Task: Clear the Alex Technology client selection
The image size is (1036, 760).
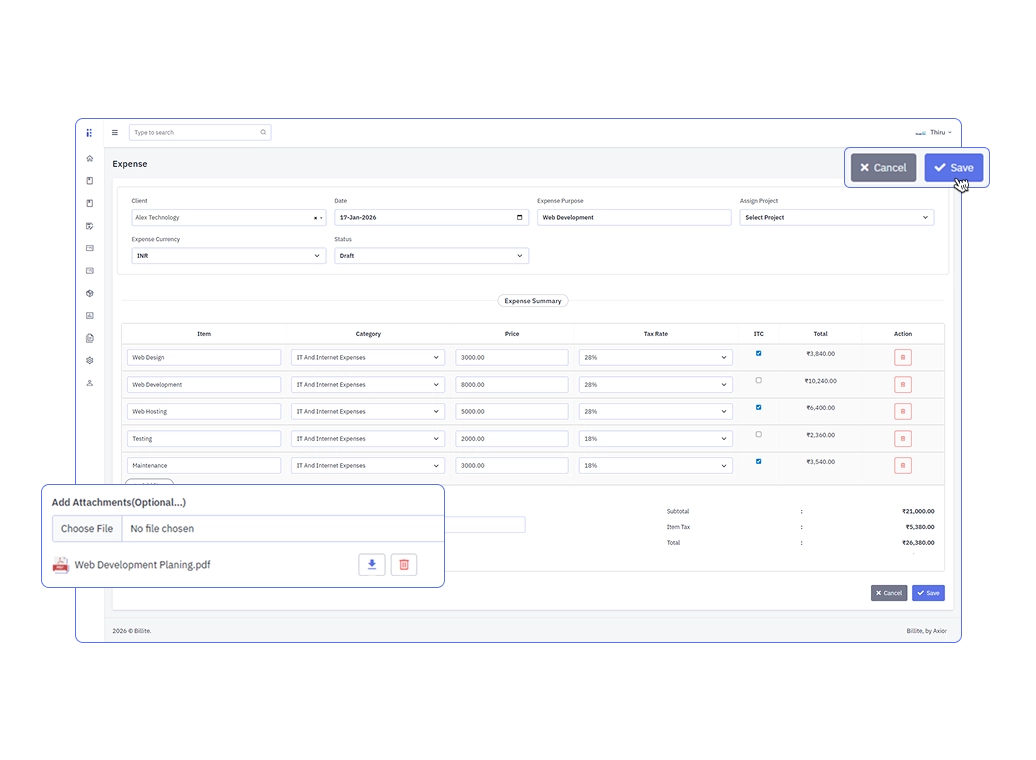Action: click(315, 218)
